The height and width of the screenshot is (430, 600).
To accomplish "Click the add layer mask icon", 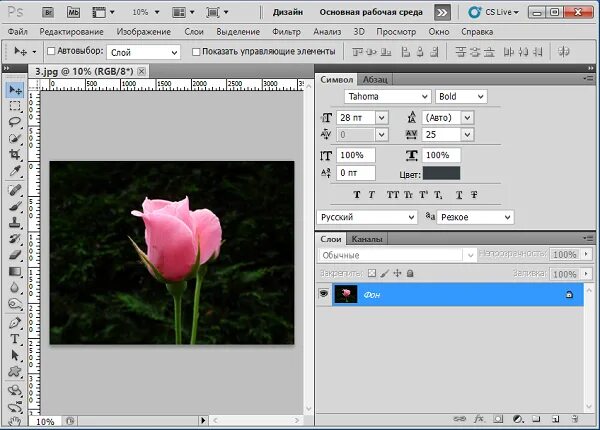I will [x=498, y=419].
